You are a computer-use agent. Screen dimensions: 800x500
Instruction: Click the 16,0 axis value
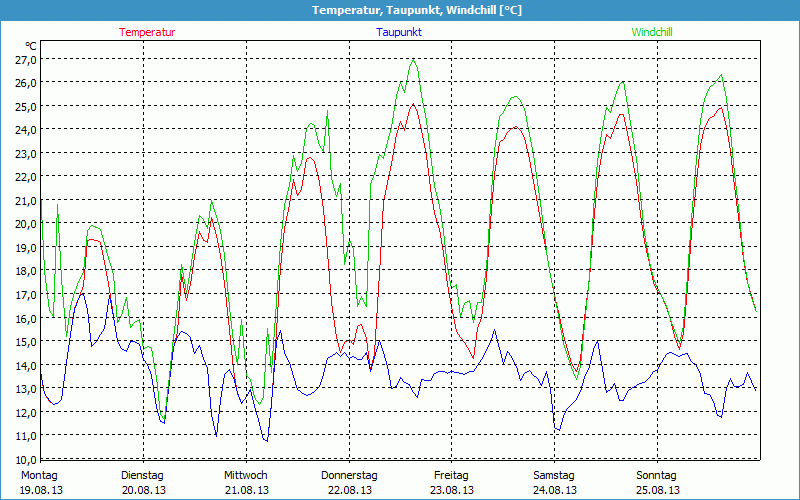click(x=25, y=318)
